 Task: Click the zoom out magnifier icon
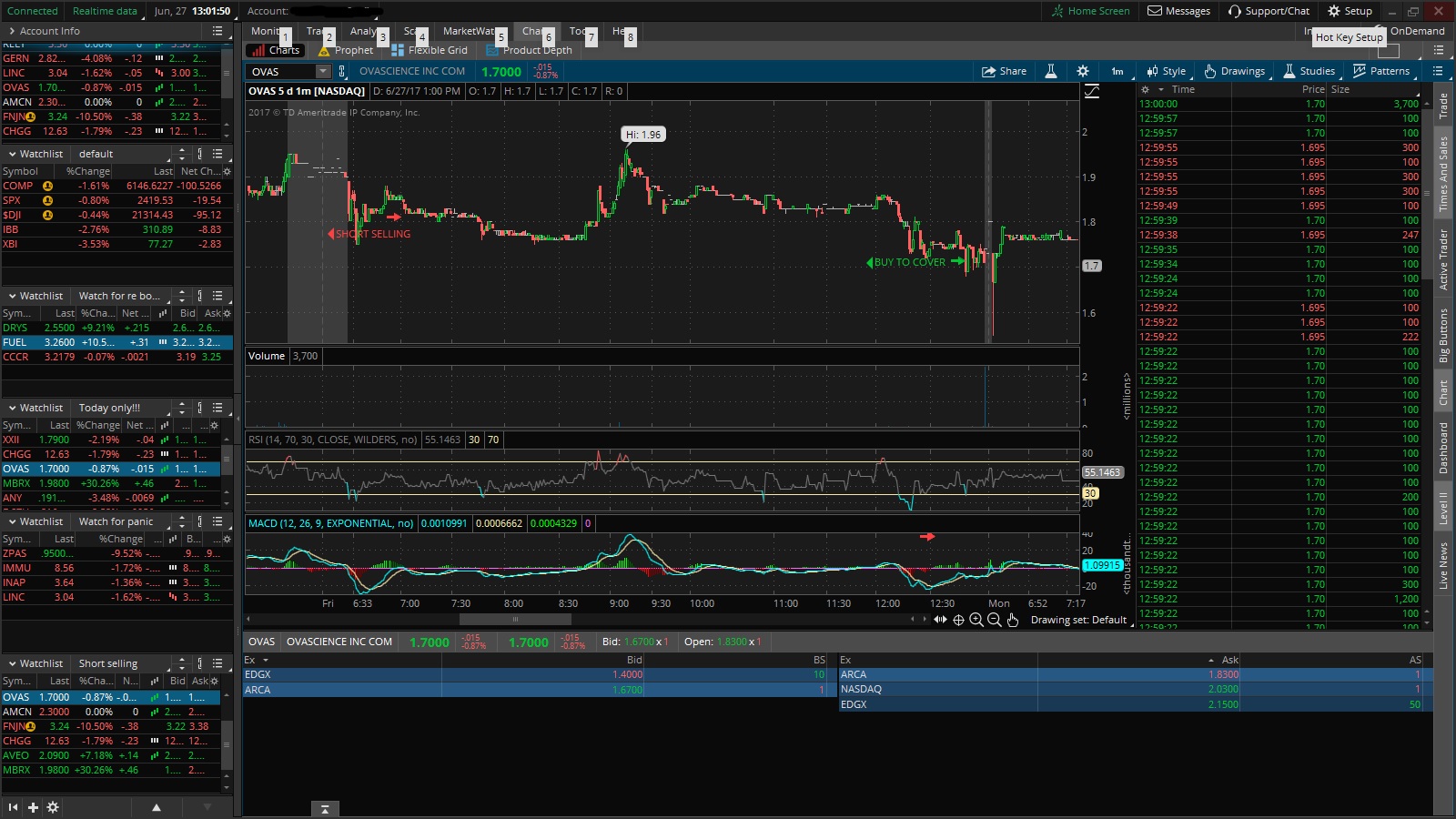995,620
